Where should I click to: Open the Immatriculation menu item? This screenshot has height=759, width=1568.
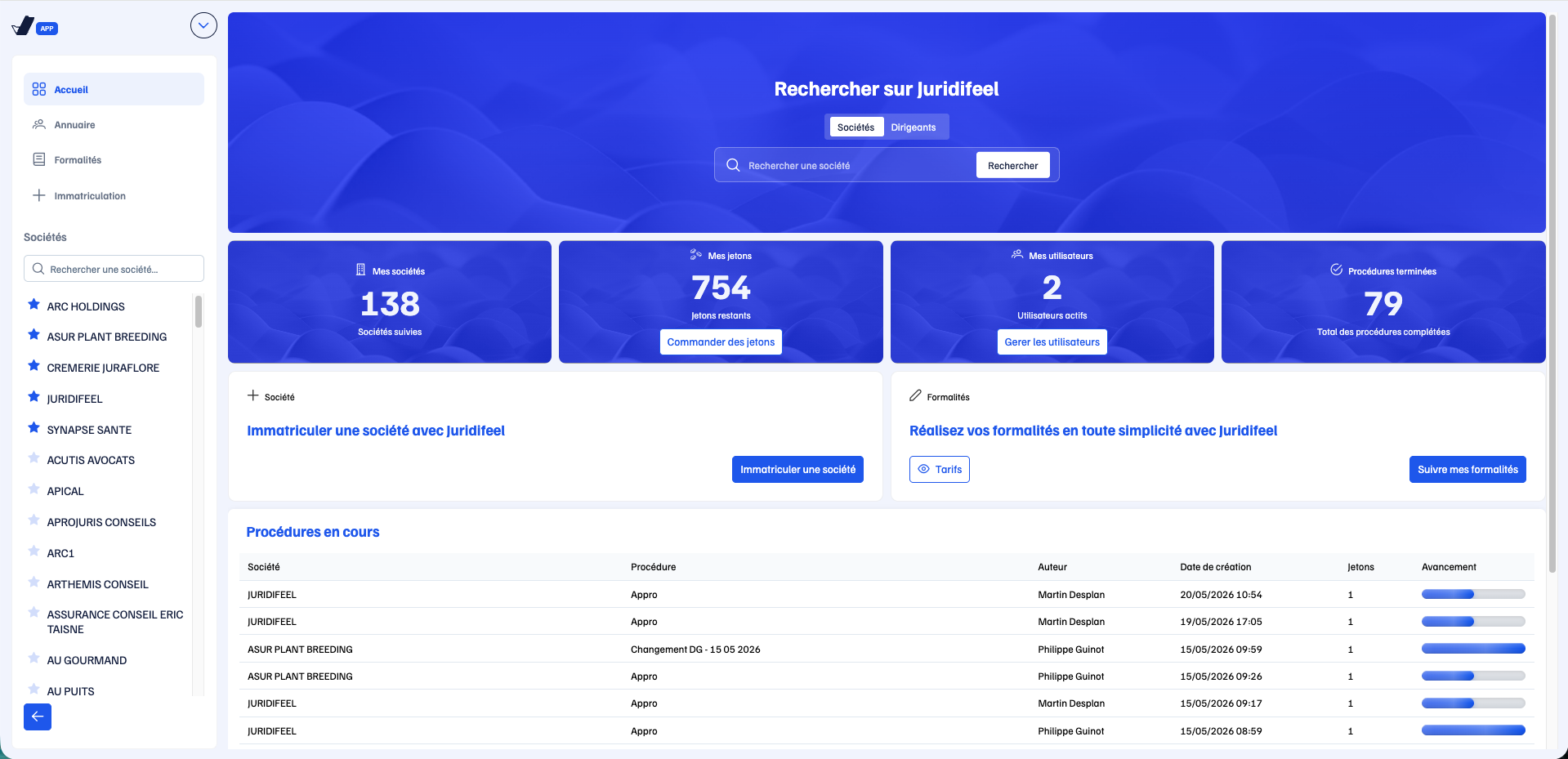click(x=114, y=196)
